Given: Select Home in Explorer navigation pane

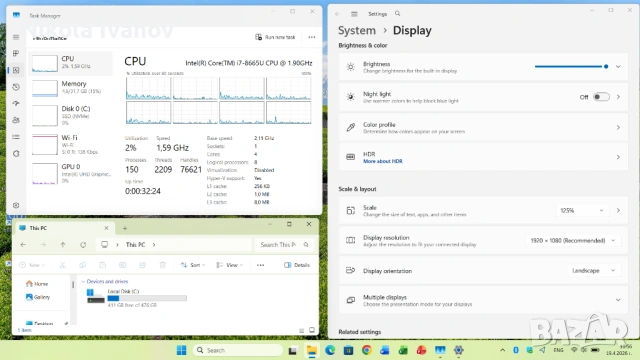Looking at the screenshot, I should click(x=37, y=284).
